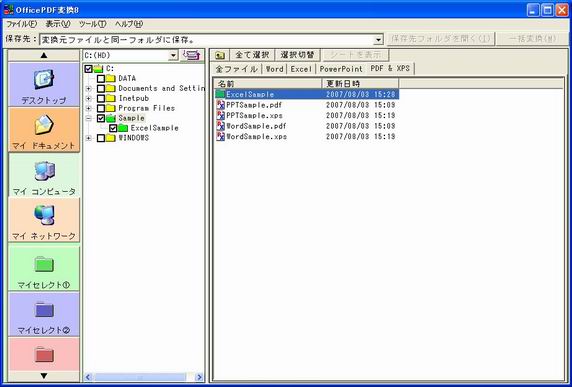Switch to the Excel tab
The width and height of the screenshot is (572, 387).
click(x=301, y=69)
